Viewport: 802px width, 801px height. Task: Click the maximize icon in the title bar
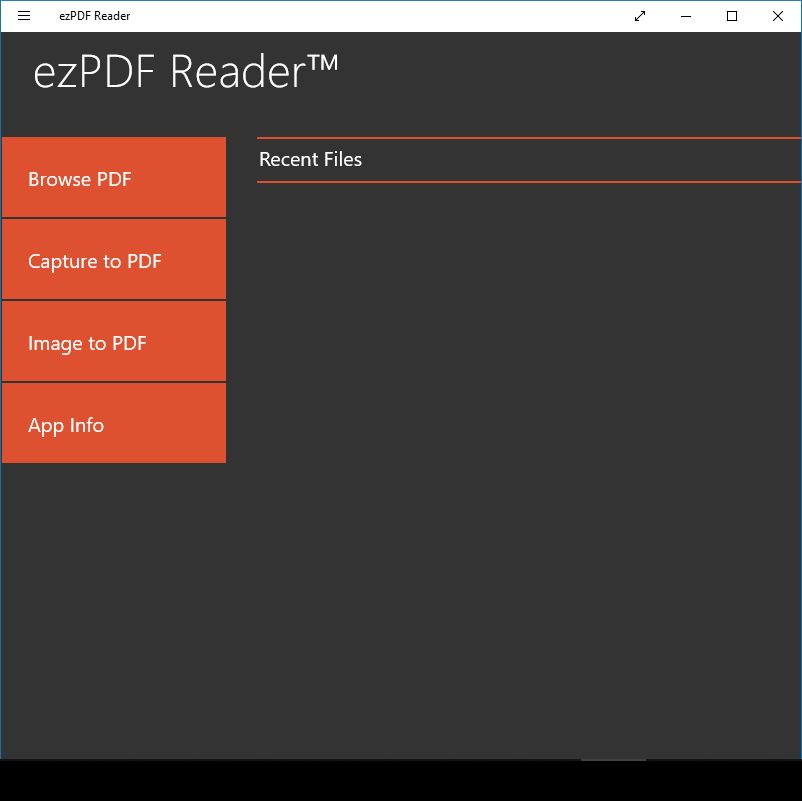coord(732,16)
